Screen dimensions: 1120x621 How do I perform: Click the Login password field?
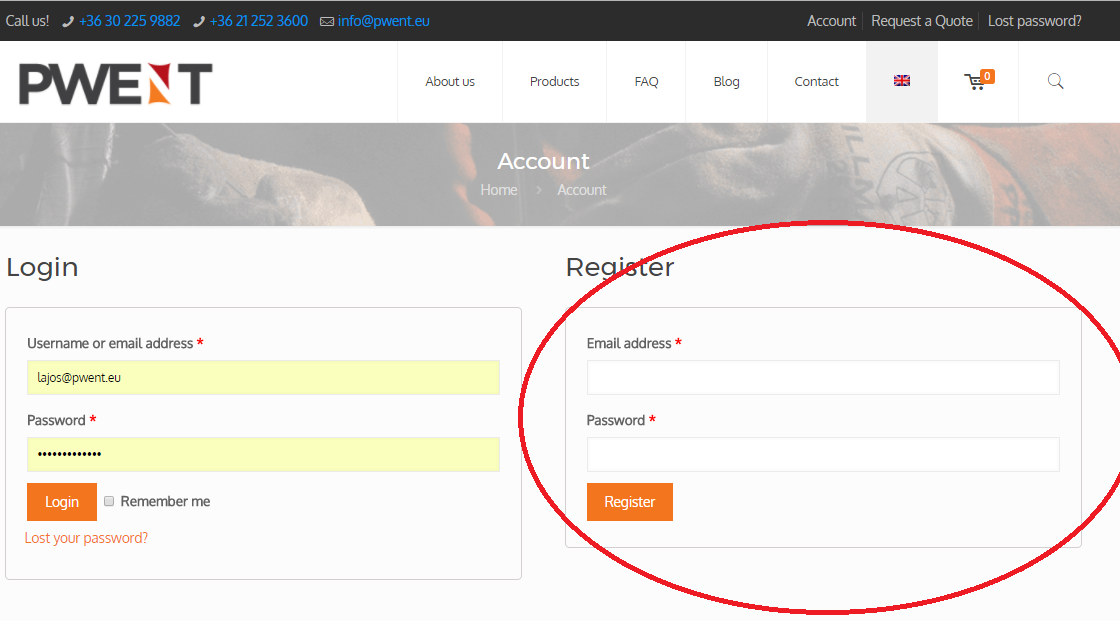tap(263, 454)
